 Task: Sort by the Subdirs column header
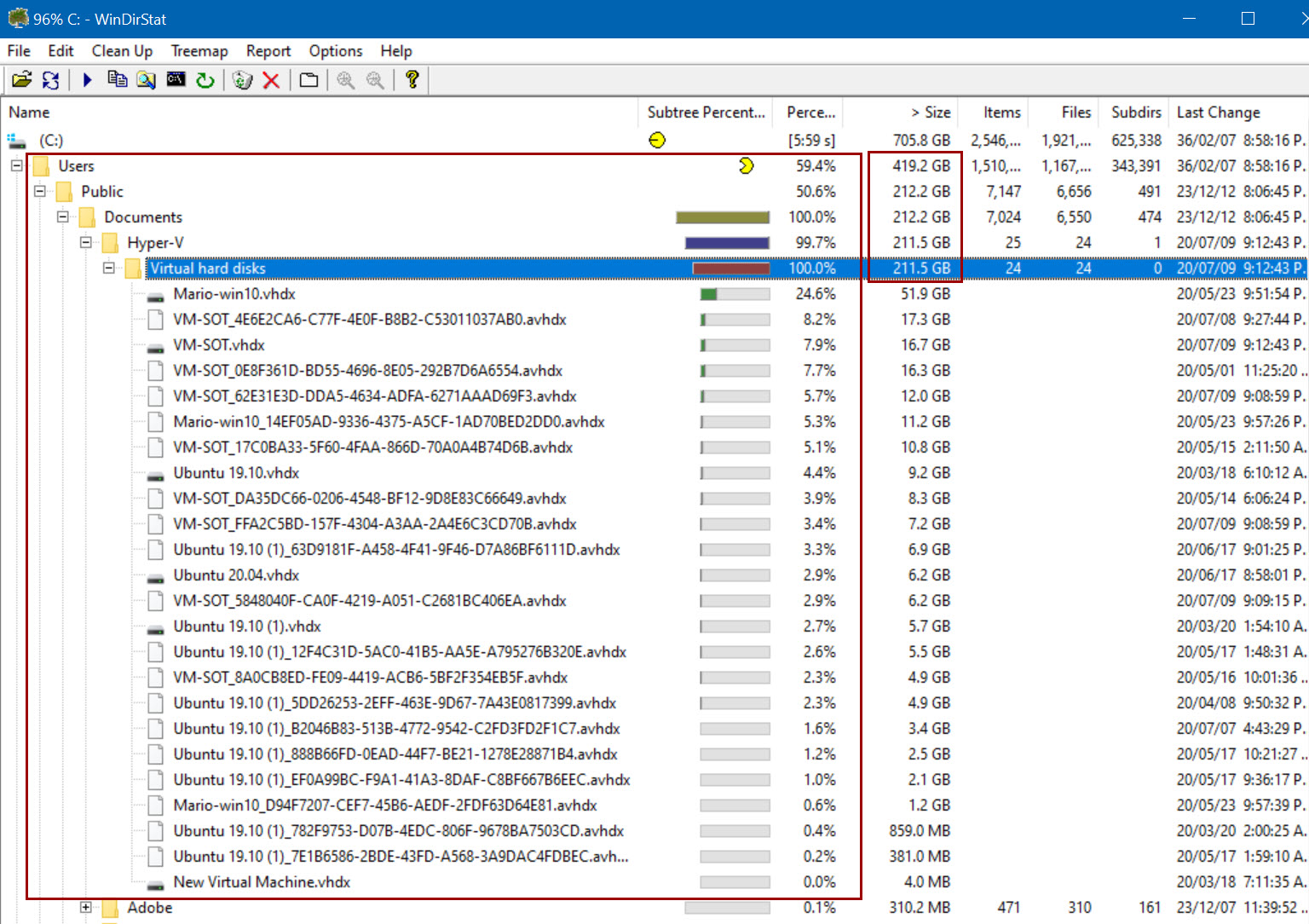coord(1133,113)
